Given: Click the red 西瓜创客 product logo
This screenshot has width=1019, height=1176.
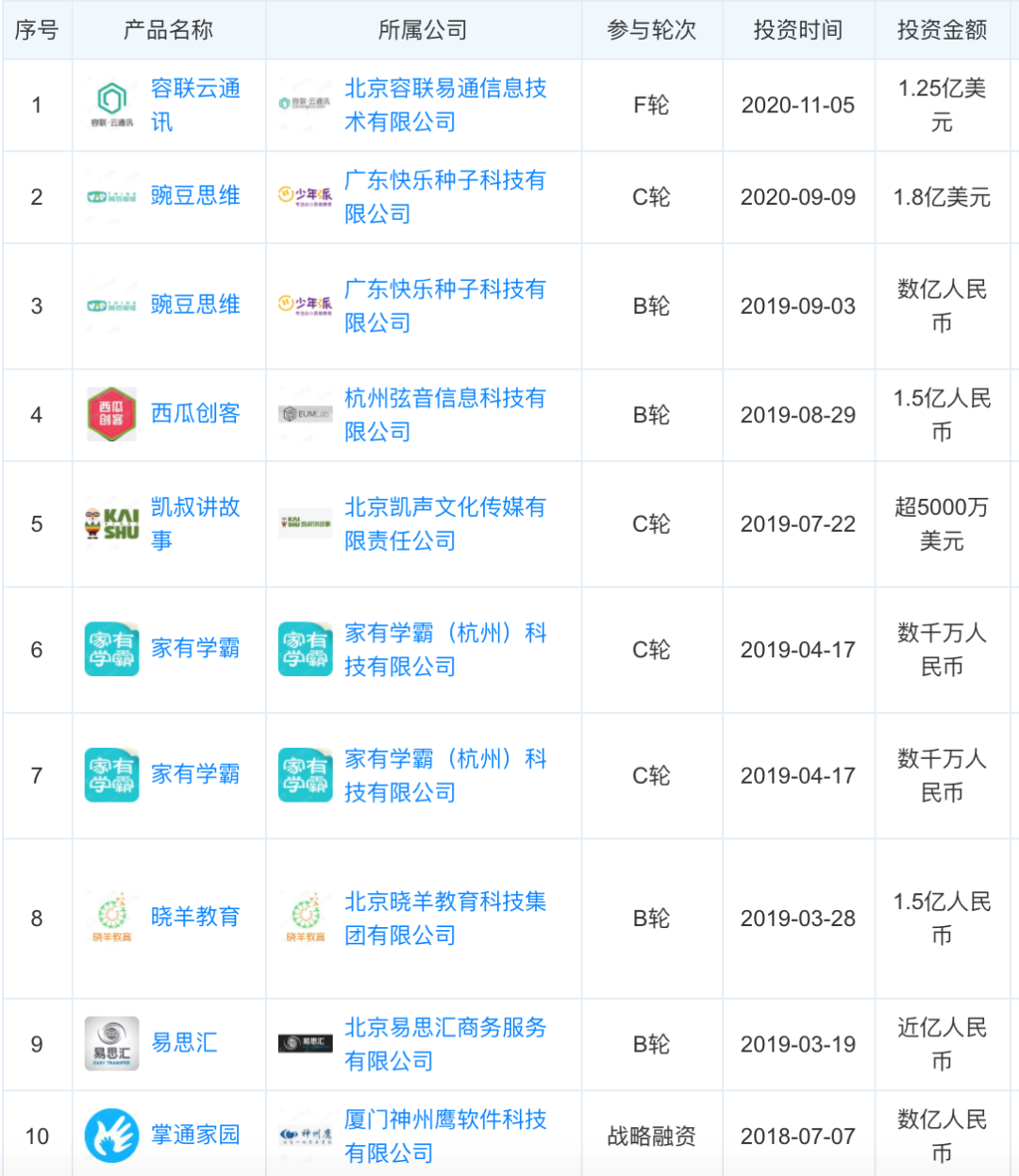Looking at the screenshot, I should [112, 414].
